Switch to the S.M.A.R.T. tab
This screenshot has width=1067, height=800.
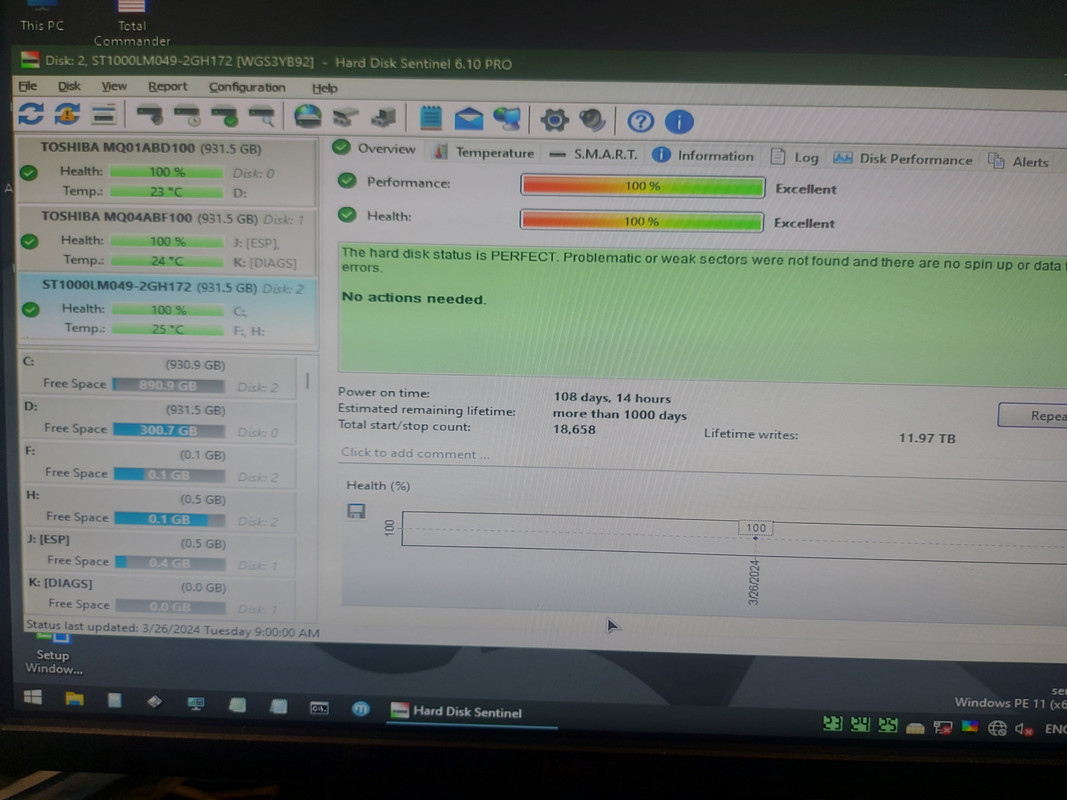(593, 154)
